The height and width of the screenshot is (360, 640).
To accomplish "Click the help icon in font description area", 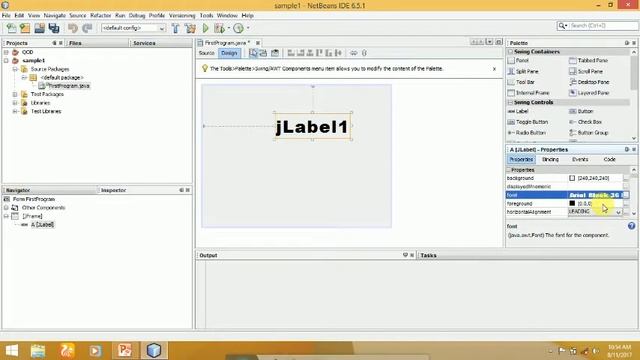I will click(x=631, y=226).
